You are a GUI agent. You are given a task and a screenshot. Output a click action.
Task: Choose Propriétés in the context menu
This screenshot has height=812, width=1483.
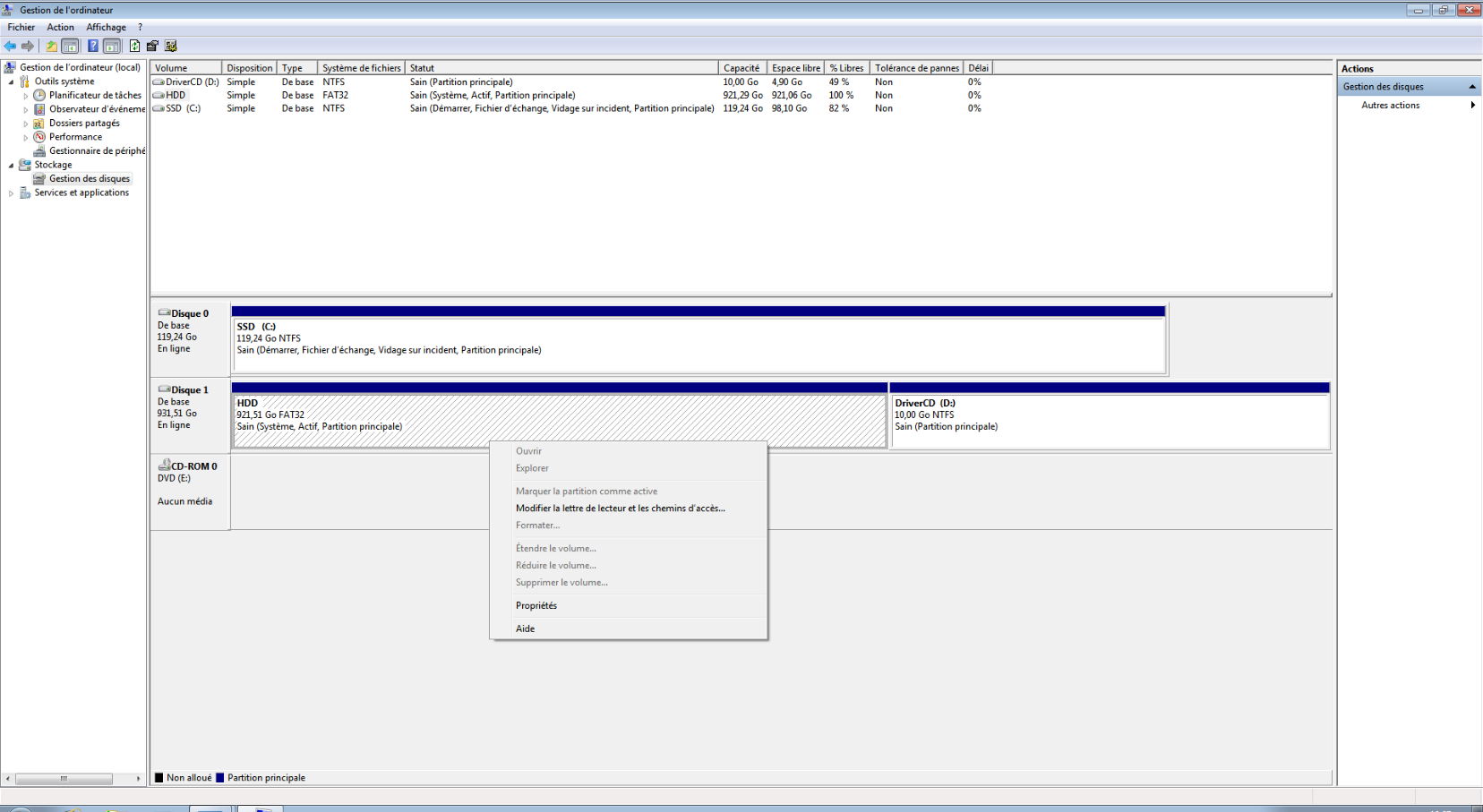click(536, 606)
